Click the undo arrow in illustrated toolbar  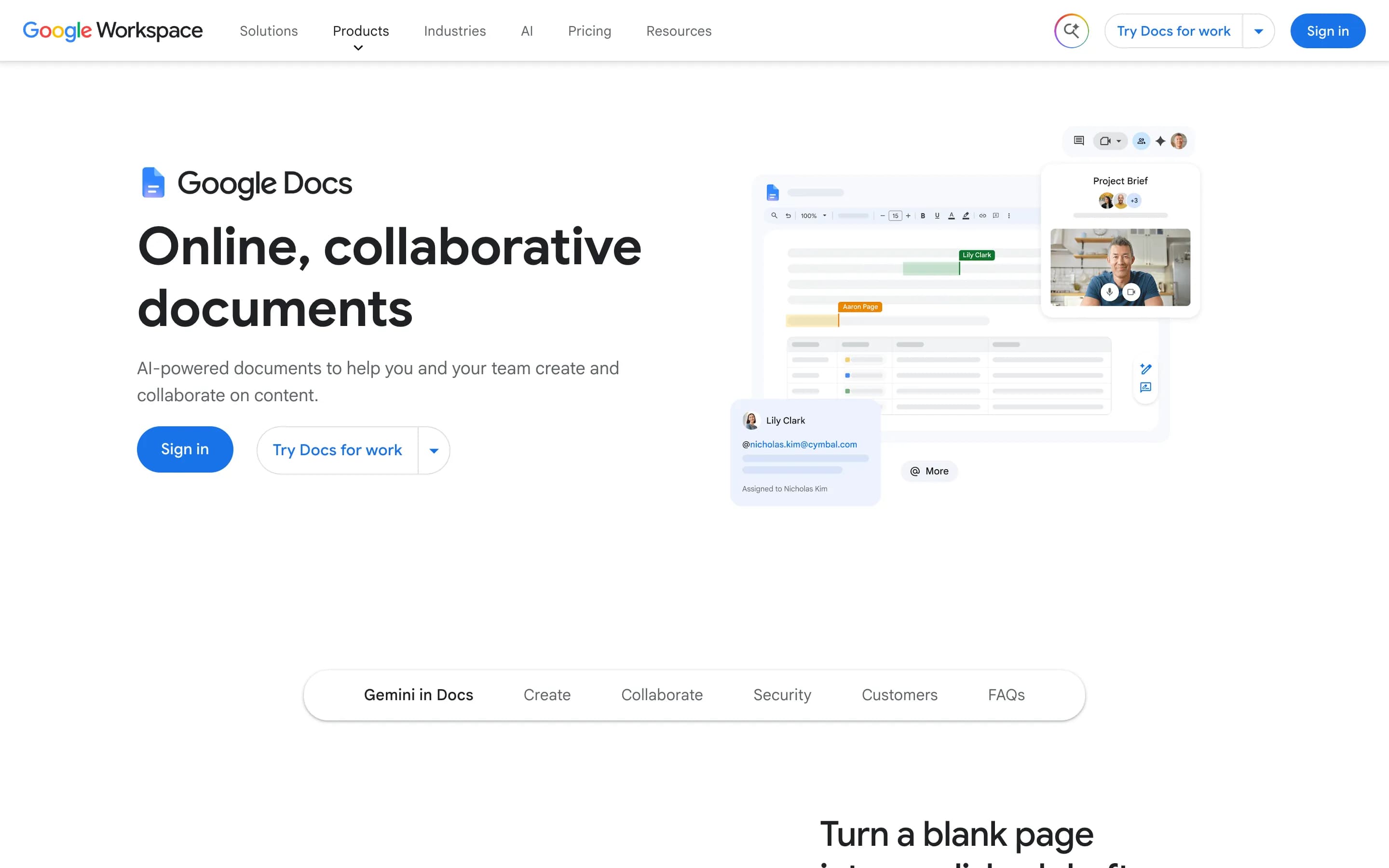pos(788,216)
